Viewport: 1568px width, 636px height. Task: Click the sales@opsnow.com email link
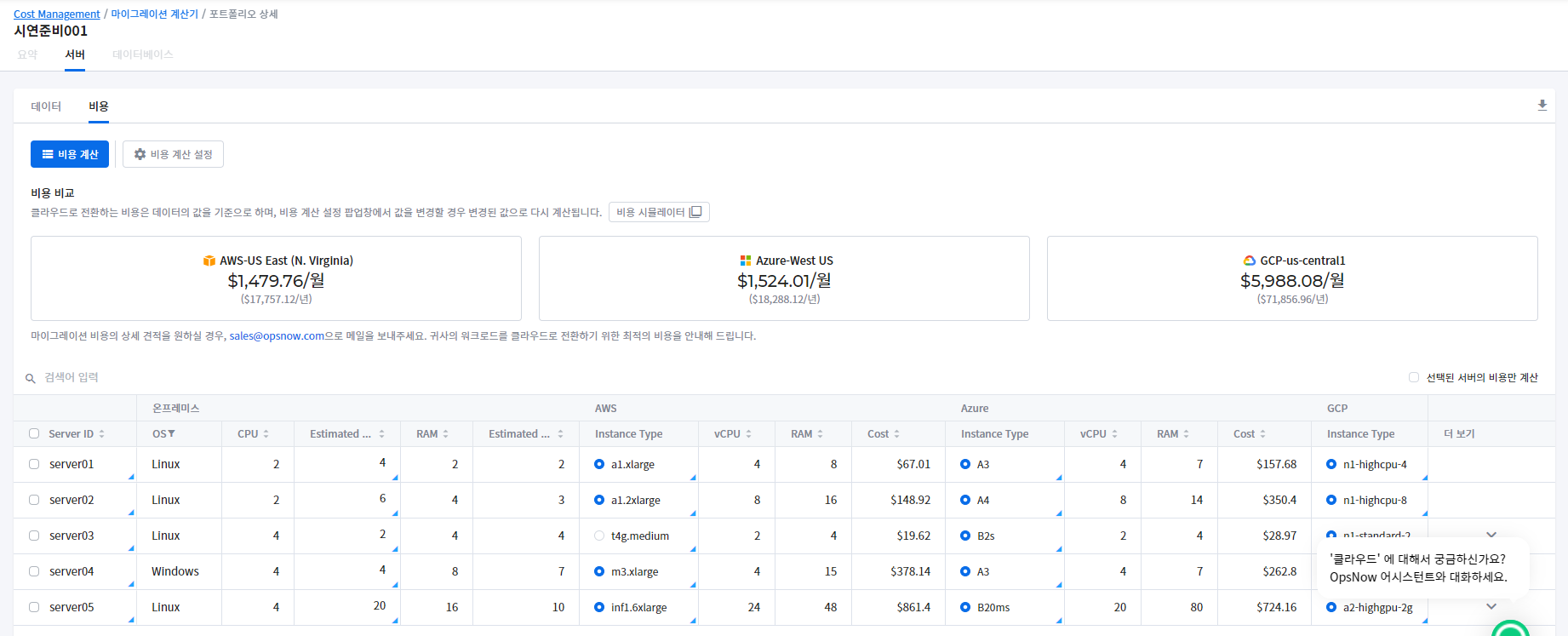click(277, 336)
